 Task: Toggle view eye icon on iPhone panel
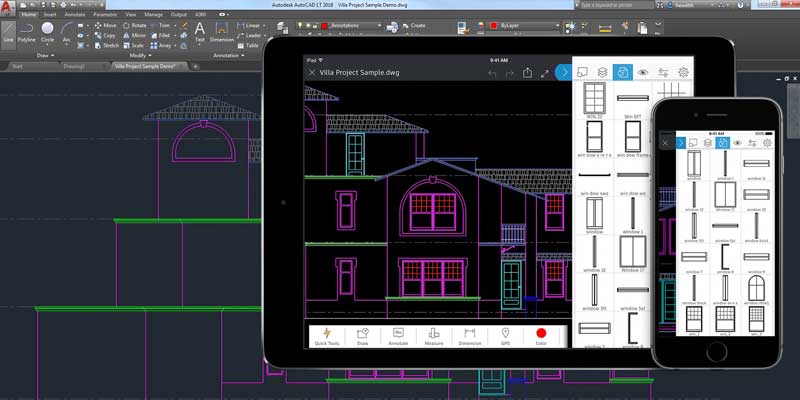tap(737, 143)
